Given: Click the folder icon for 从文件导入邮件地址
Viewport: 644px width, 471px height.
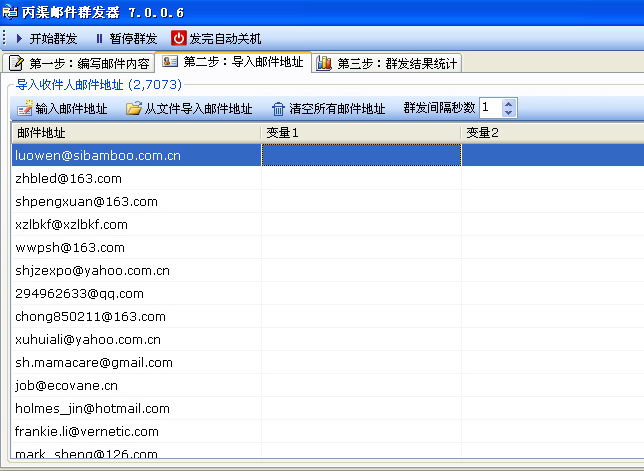Looking at the screenshot, I should 134,108.
